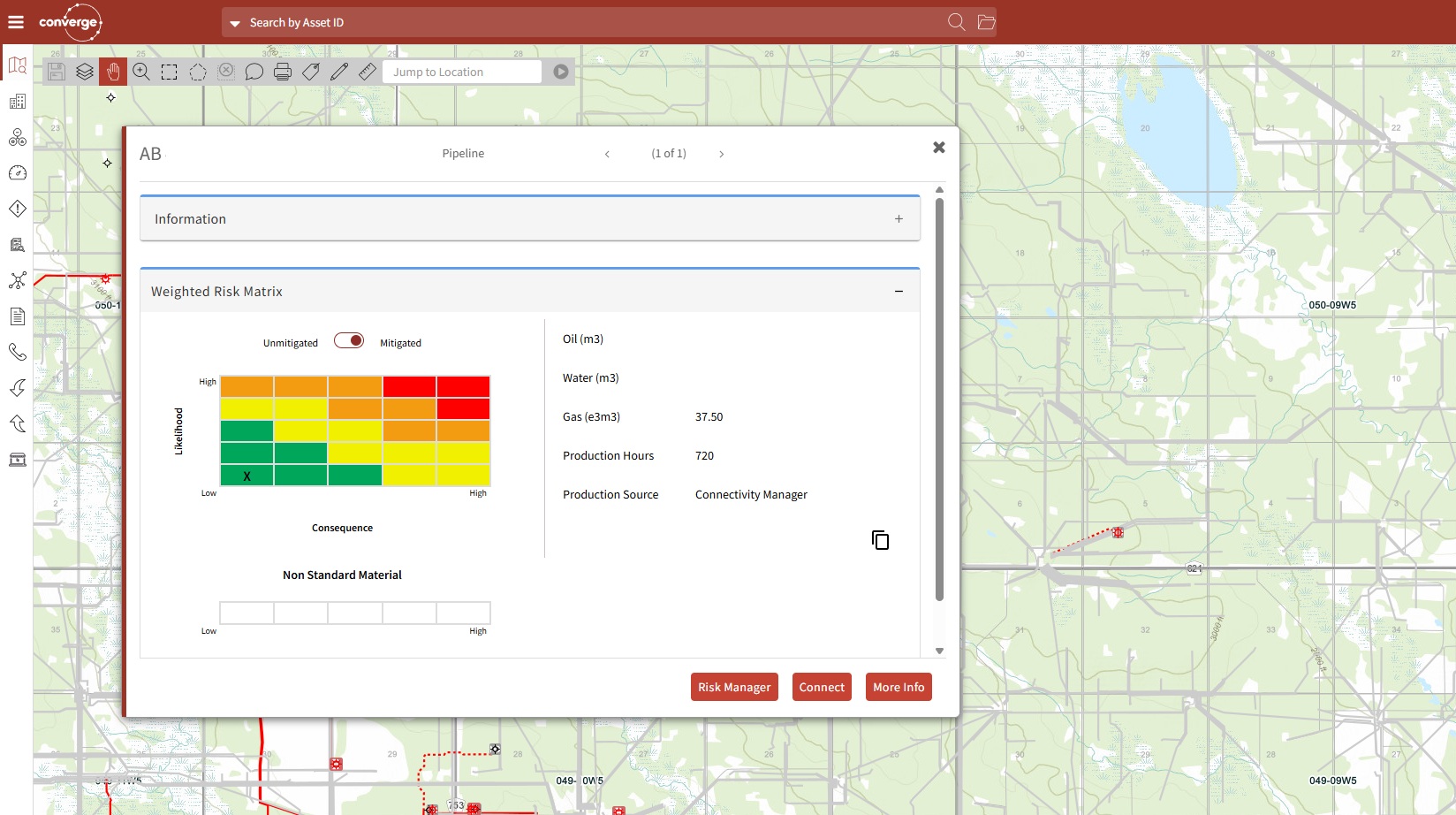Collapse the Weighted Risk Matrix section

click(x=899, y=292)
